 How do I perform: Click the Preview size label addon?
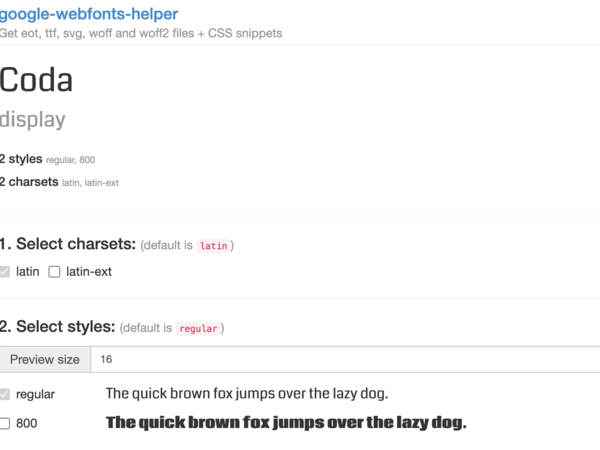point(45,360)
